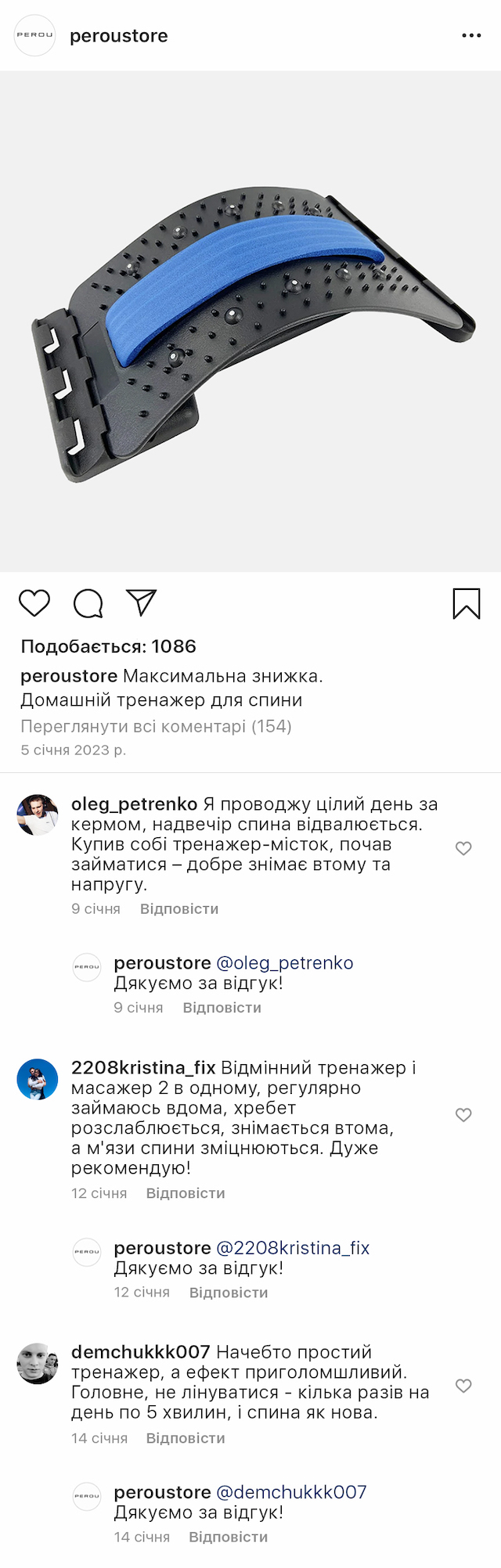
Task: Share post via paper plane icon
Action: [142, 602]
